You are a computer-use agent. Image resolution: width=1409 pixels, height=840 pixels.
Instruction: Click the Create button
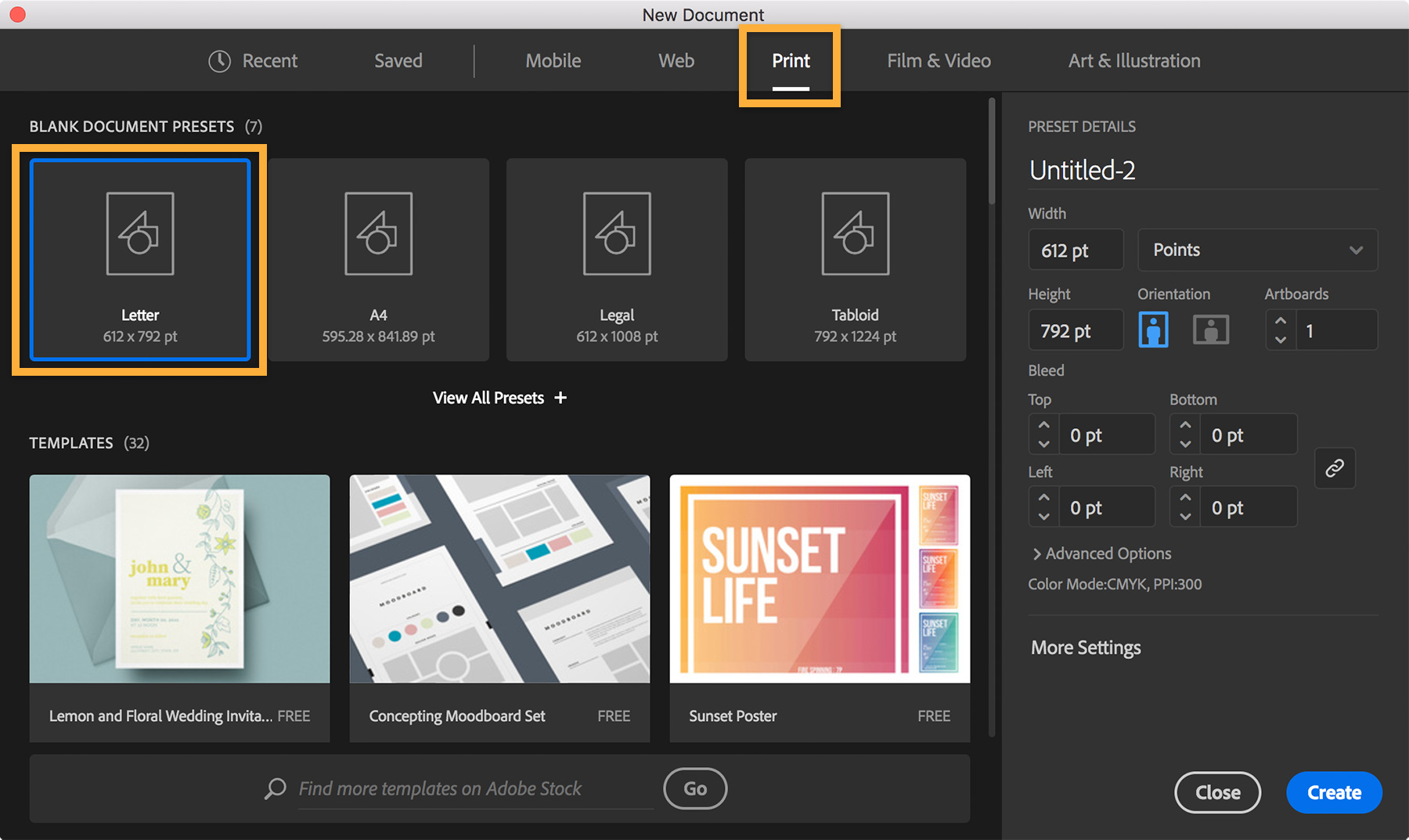(1333, 792)
